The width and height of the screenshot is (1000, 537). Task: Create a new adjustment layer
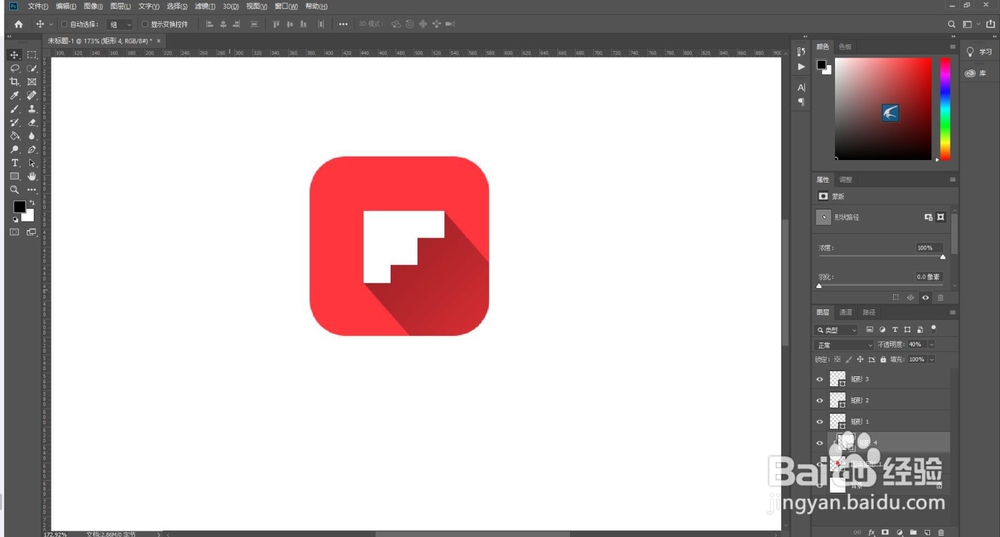[x=899, y=532]
